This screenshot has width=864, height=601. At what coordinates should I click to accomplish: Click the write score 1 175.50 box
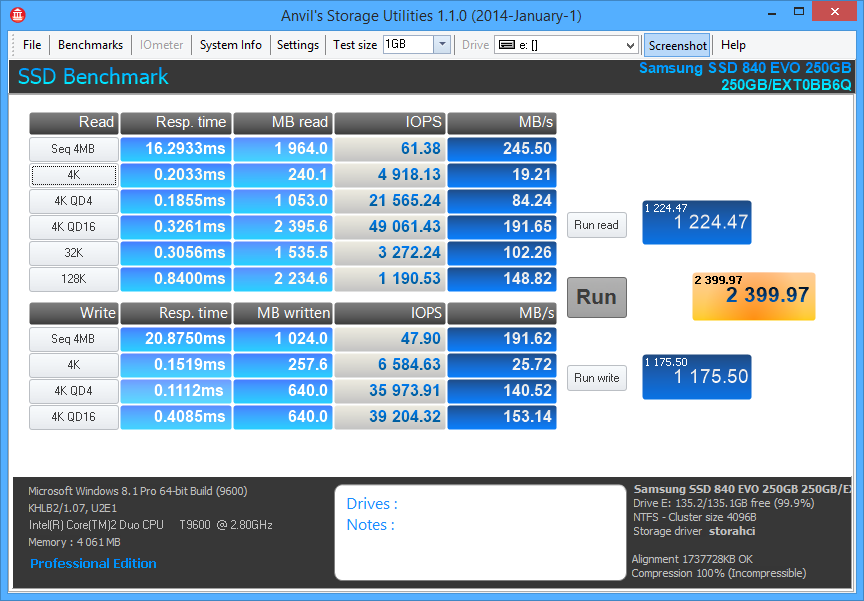pyautogui.click(x=696, y=377)
